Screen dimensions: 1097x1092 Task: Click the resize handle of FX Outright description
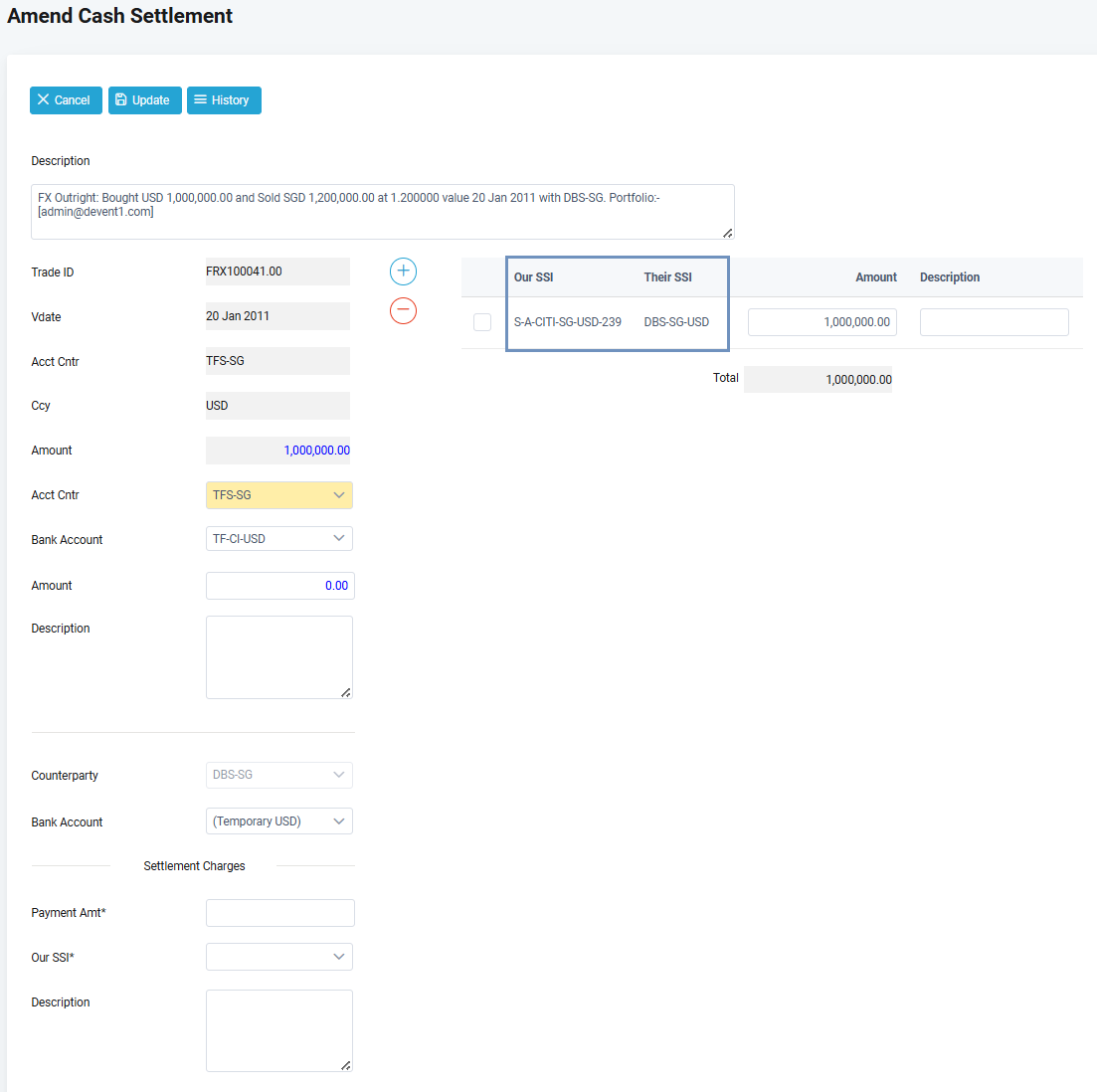pyautogui.click(x=728, y=233)
